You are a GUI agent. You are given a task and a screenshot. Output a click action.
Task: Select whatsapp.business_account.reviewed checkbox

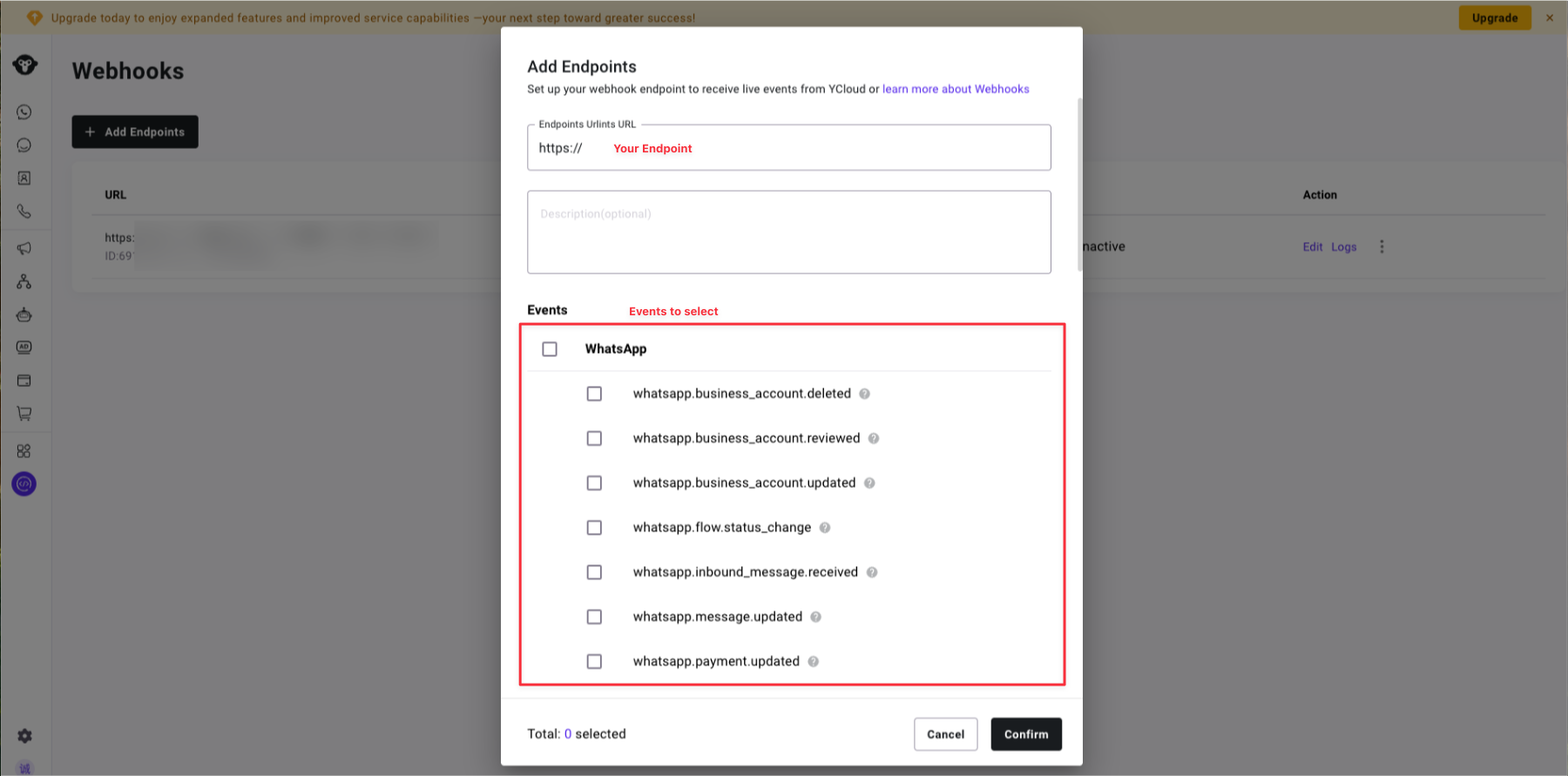coord(594,438)
